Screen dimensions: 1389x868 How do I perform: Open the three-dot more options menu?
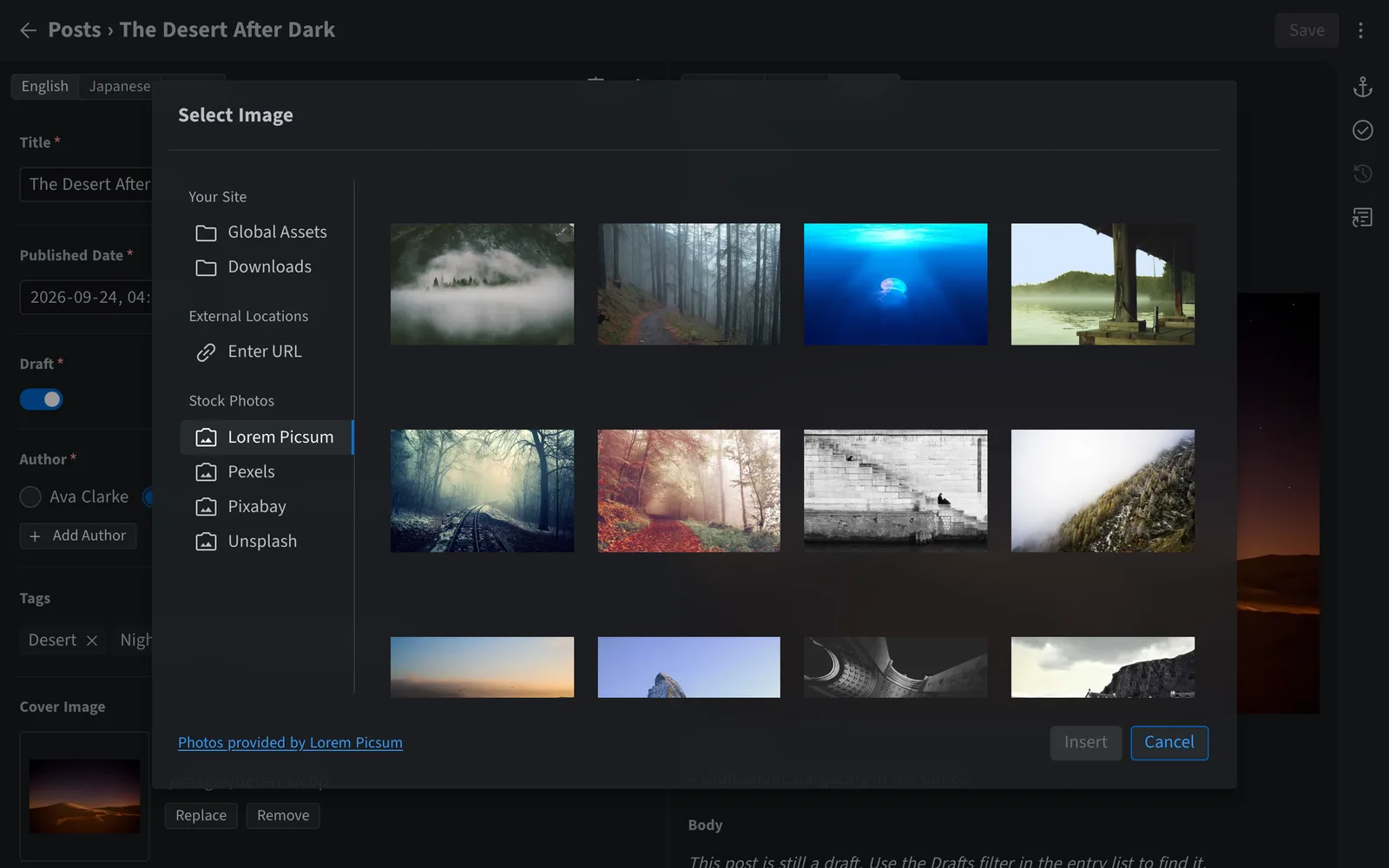click(x=1360, y=30)
